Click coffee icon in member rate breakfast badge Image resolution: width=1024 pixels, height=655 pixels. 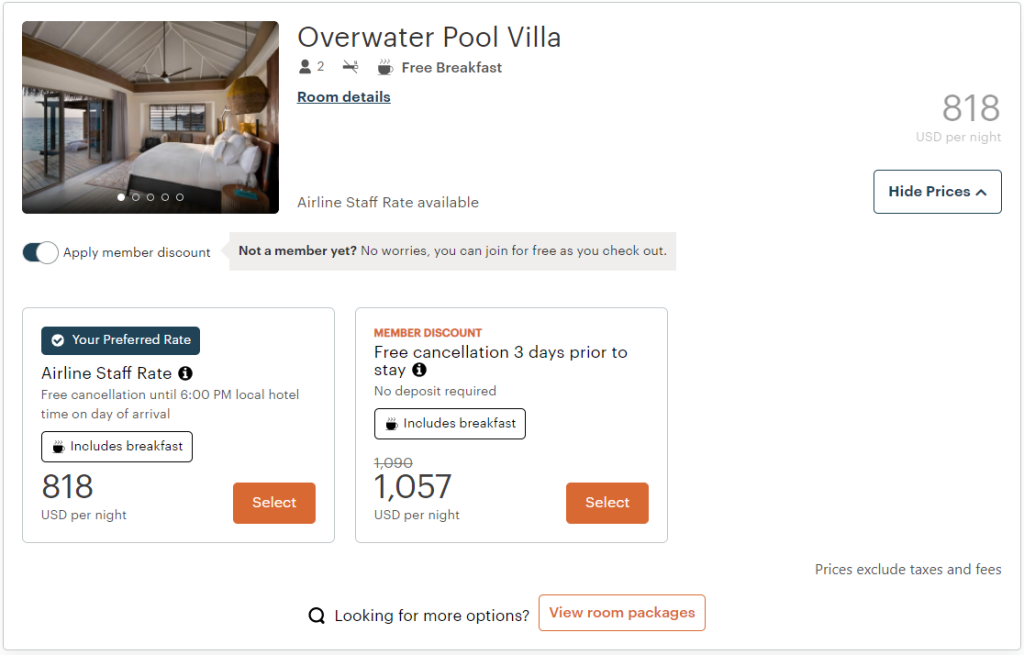[x=392, y=424]
